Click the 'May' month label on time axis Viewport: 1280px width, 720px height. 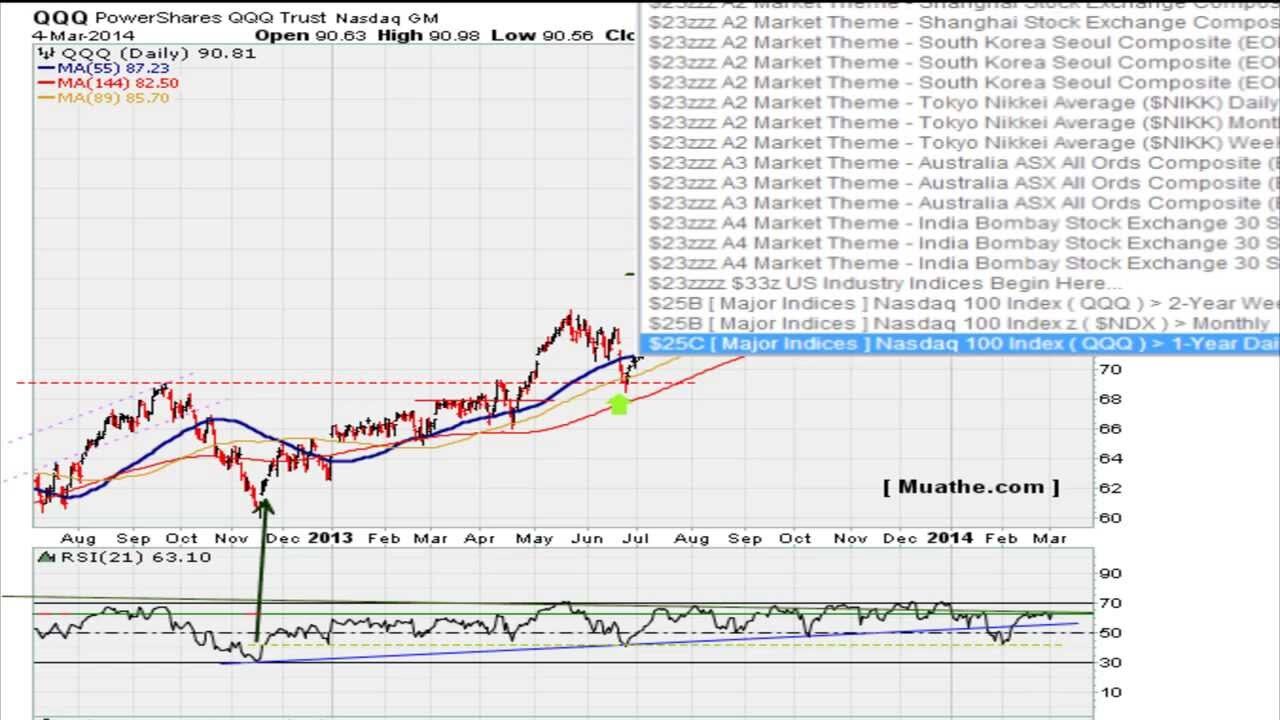534,539
